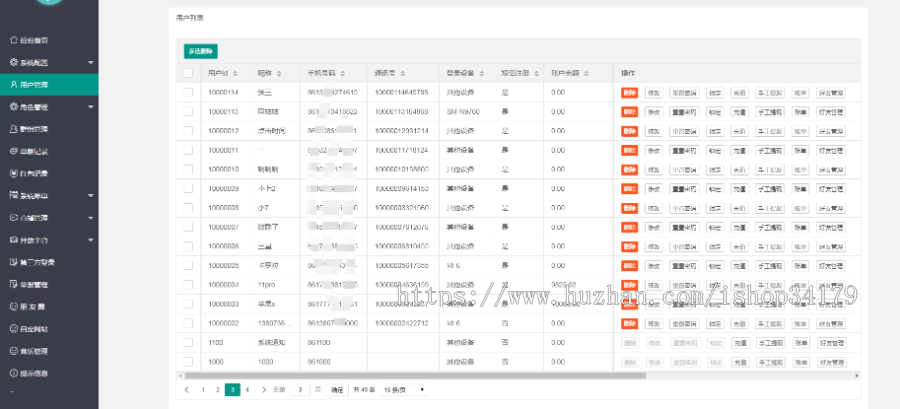The width and height of the screenshot is (900, 409).
Task: Sort table by 账户余额 column arrows
Action: (x=588, y=73)
